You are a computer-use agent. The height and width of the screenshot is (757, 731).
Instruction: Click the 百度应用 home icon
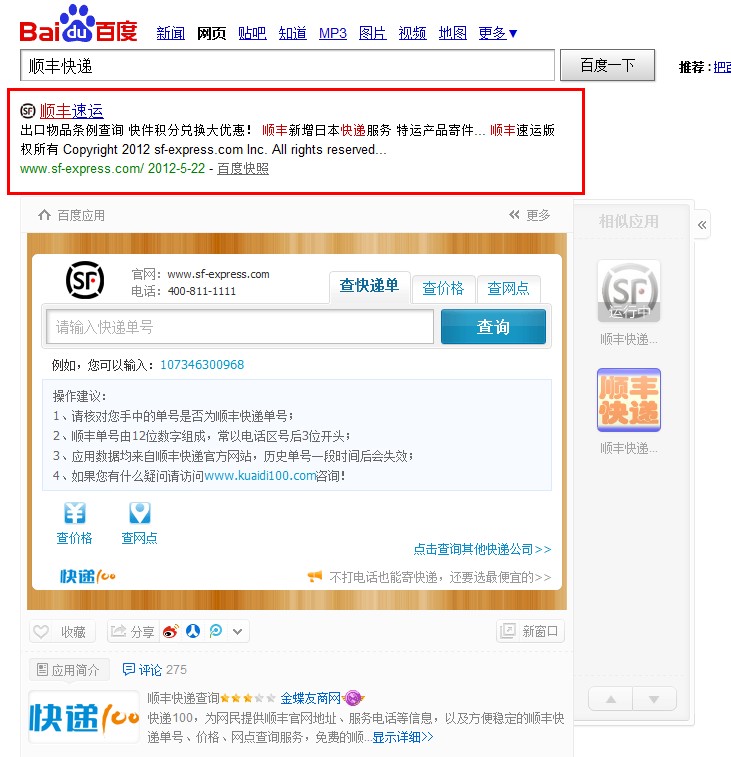point(44,215)
